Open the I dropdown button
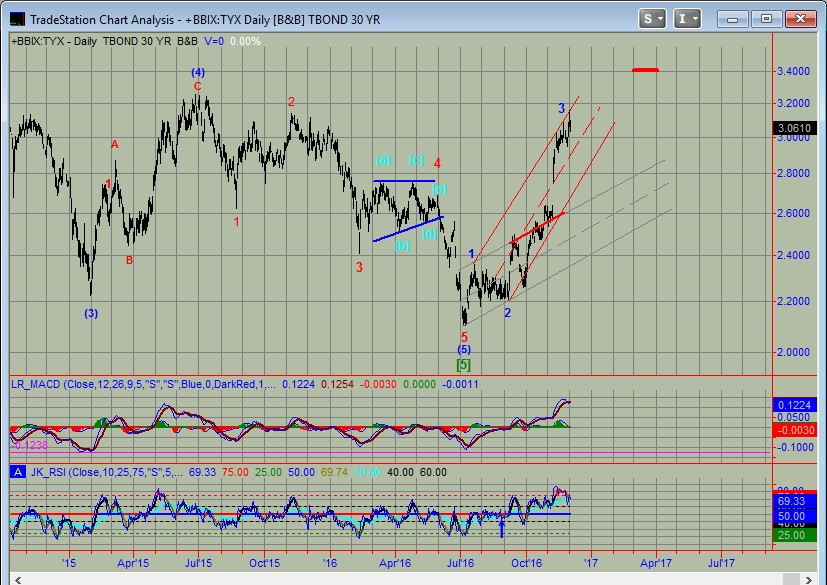The height and width of the screenshot is (585, 827). pyautogui.click(x=687, y=19)
